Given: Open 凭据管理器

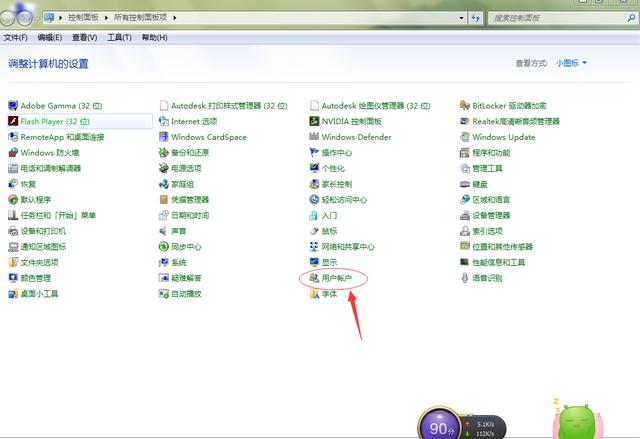Looking at the screenshot, I should [x=184, y=200].
